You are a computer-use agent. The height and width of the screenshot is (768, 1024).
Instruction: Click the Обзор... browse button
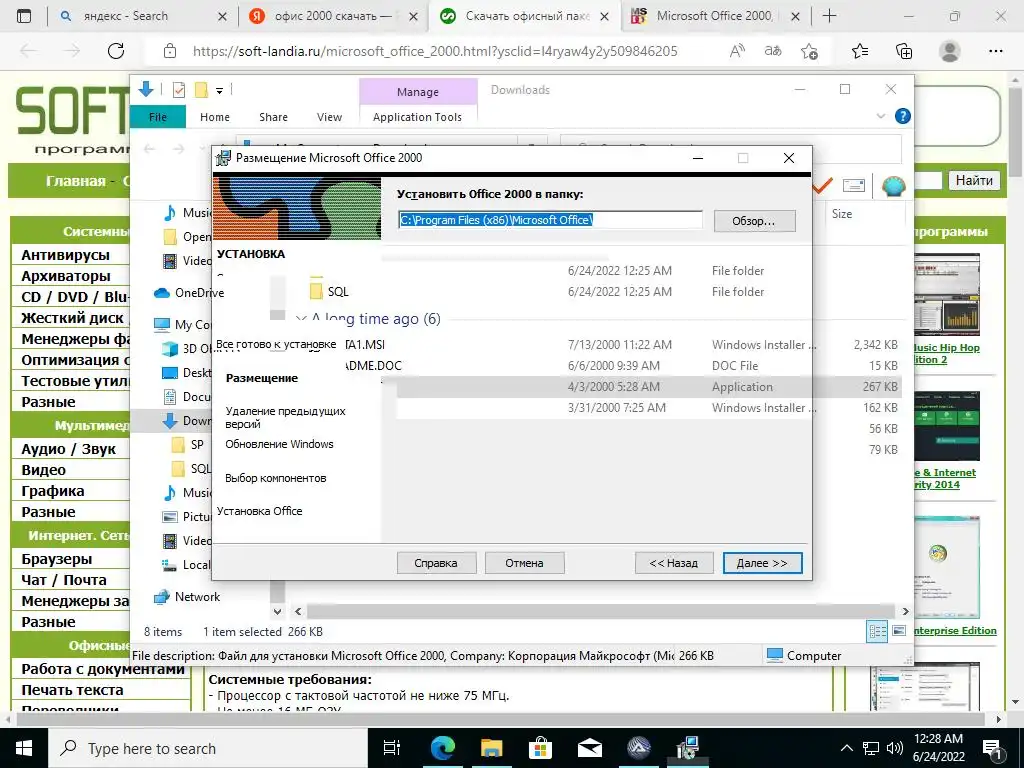coord(754,221)
